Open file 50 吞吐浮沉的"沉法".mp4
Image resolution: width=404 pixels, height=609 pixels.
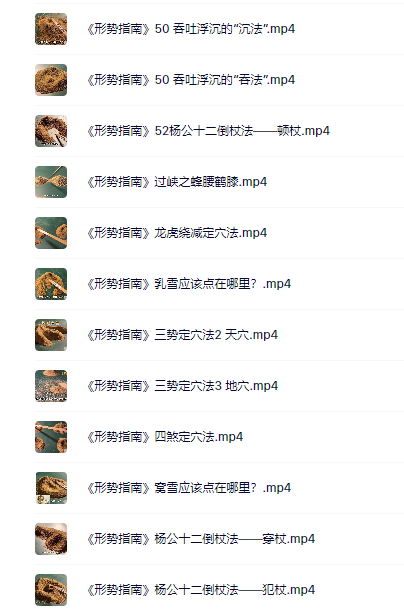click(x=191, y=29)
